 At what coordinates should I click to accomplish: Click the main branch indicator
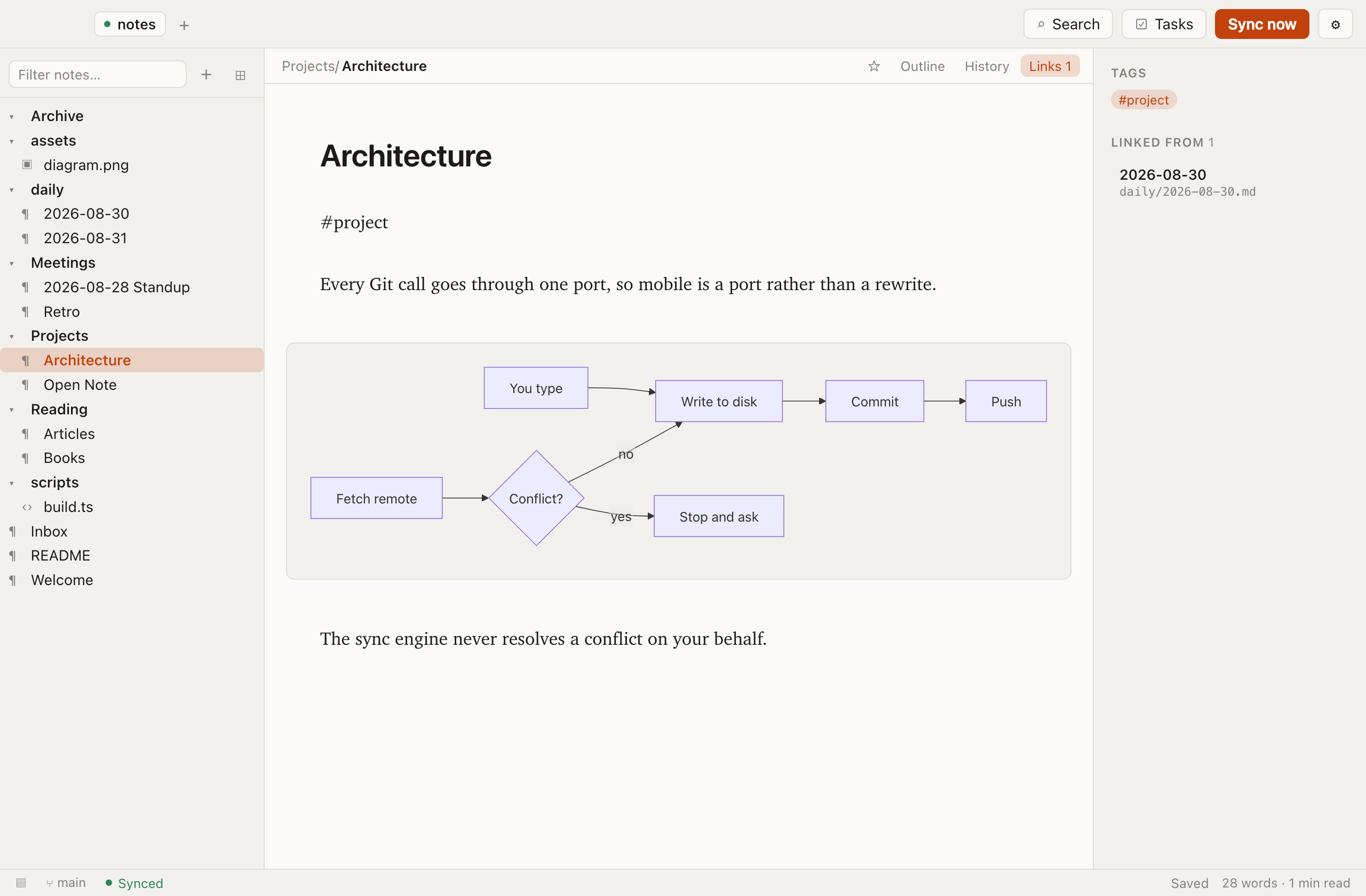pyautogui.click(x=66, y=883)
